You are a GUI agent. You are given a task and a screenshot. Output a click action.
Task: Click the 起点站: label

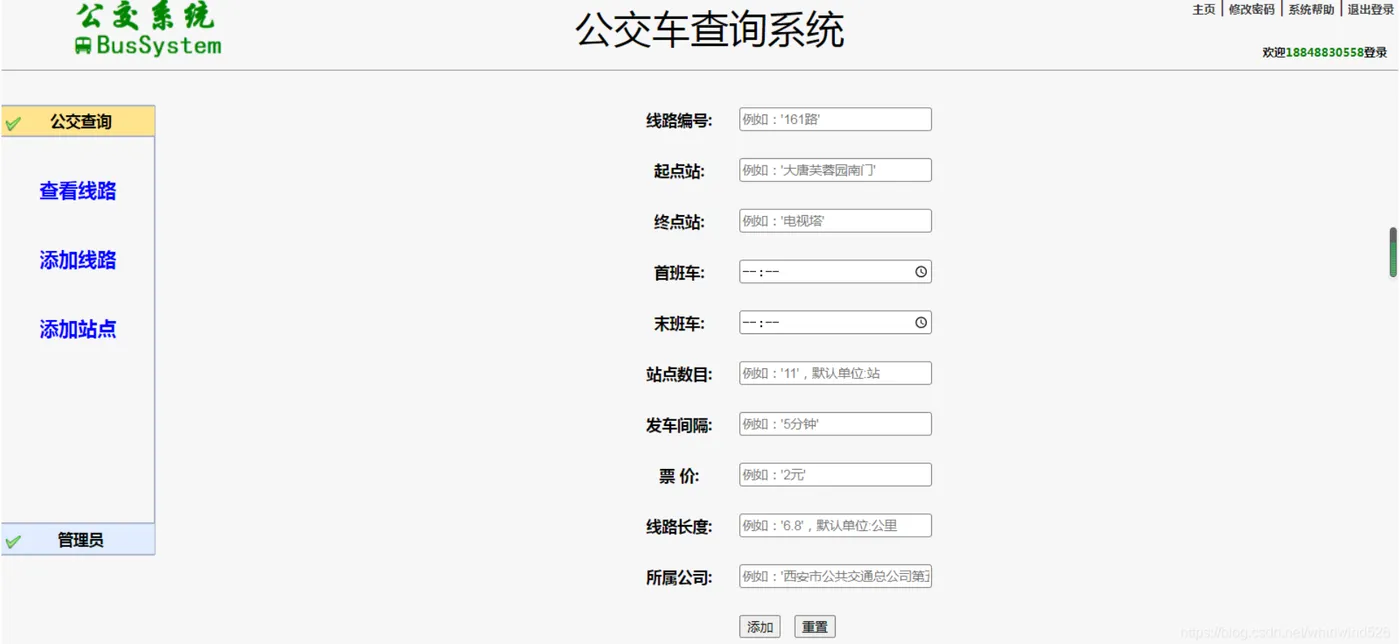point(679,172)
